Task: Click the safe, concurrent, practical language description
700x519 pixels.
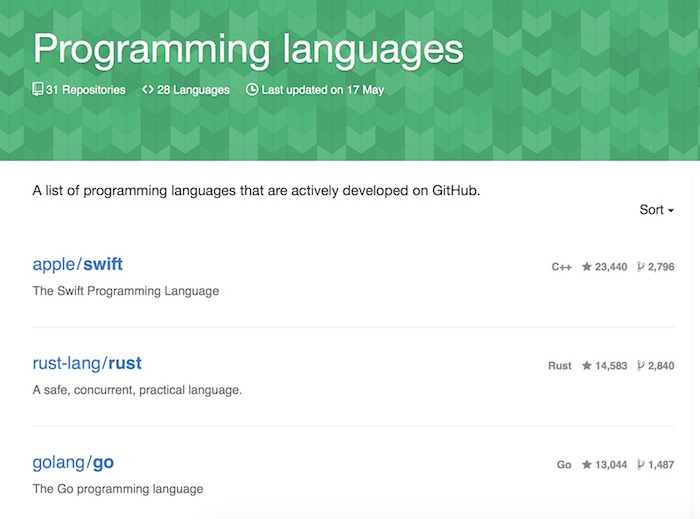Action: pos(137,390)
